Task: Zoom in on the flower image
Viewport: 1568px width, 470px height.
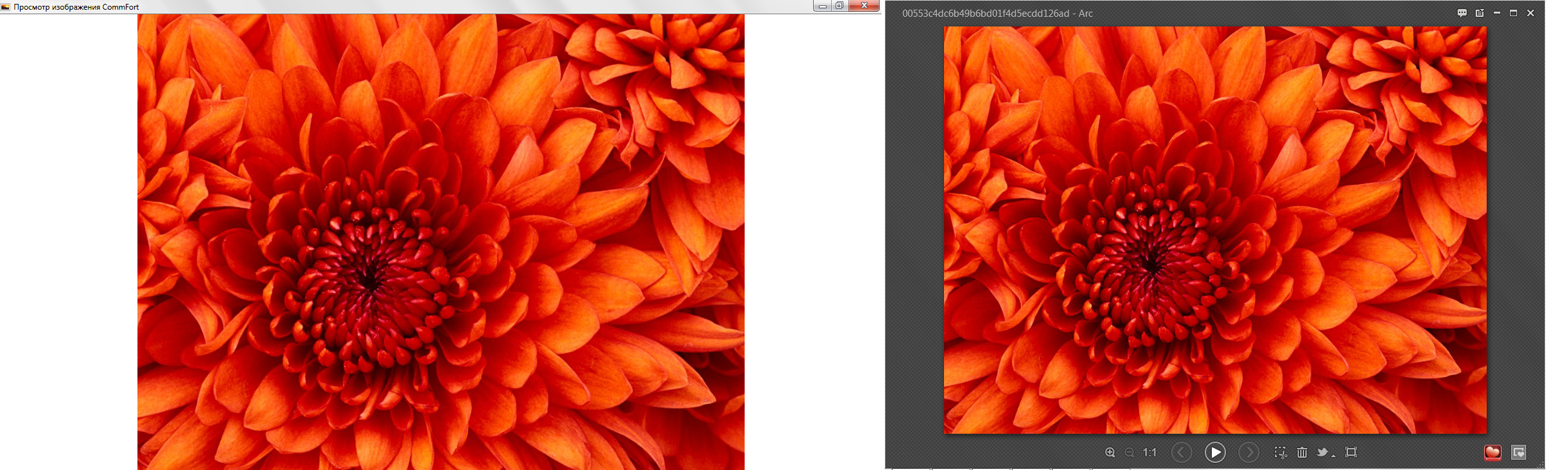Action: tap(1110, 453)
